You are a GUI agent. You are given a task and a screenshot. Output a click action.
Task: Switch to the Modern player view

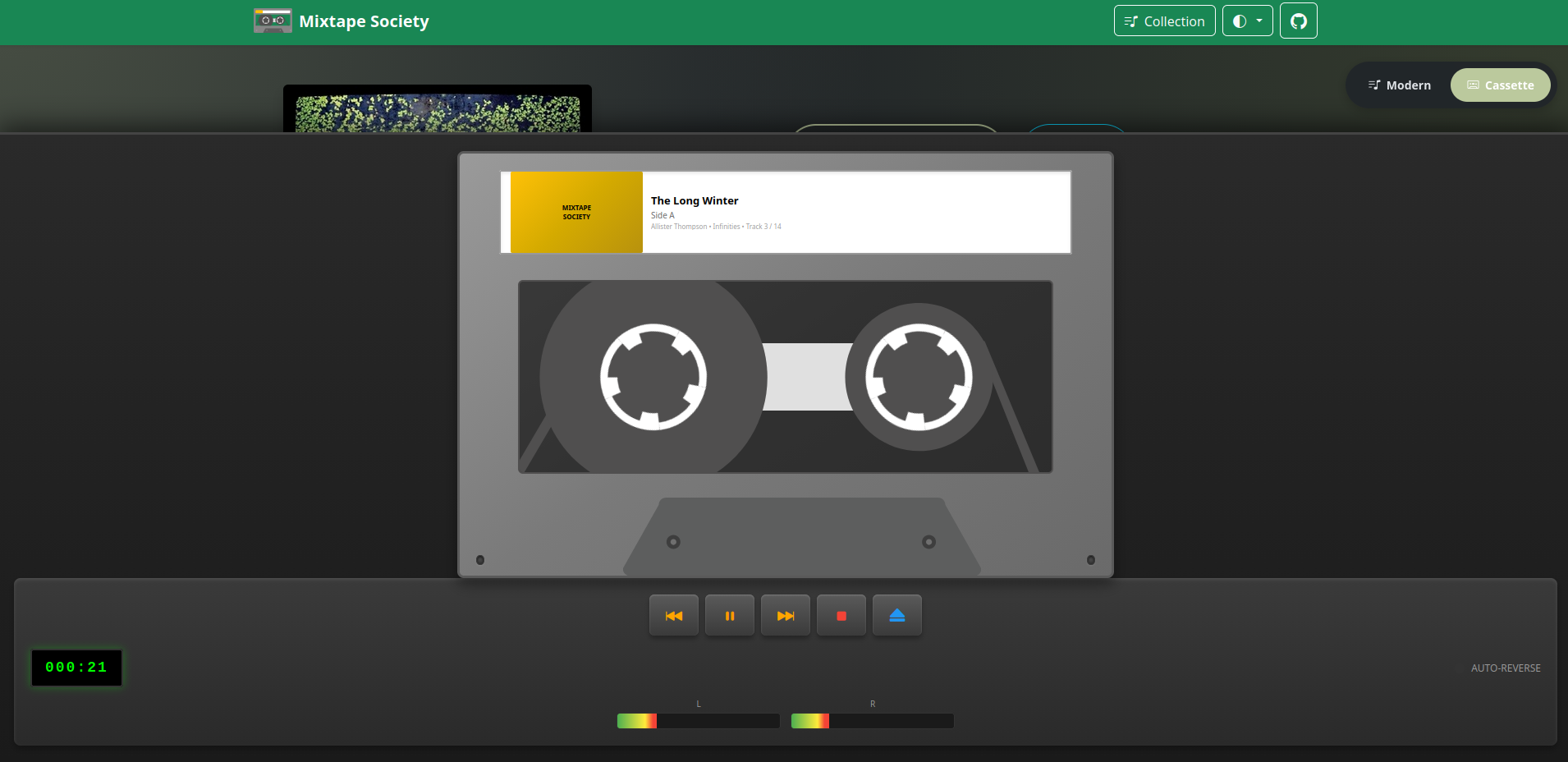pyautogui.click(x=1399, y=85)
